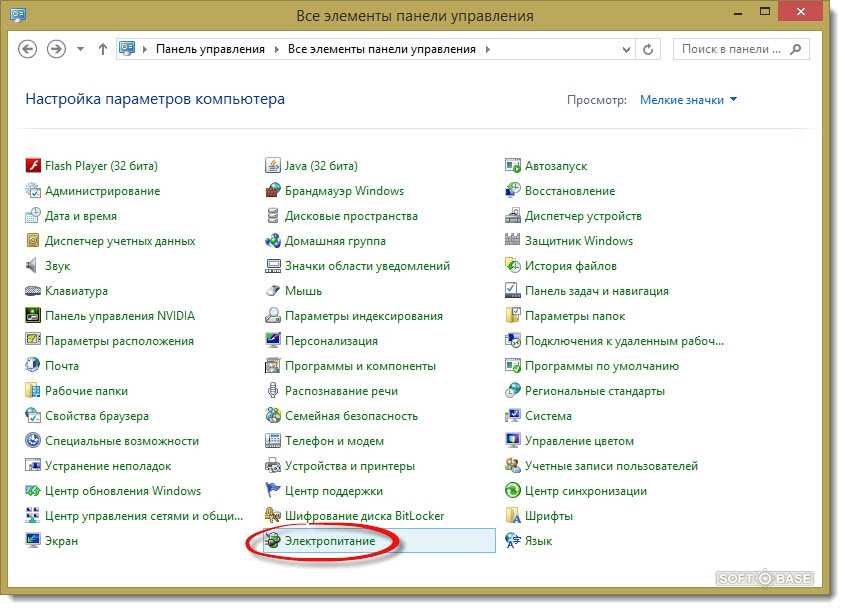Open the Мелкие значки view dropdown

pos(688,100)
